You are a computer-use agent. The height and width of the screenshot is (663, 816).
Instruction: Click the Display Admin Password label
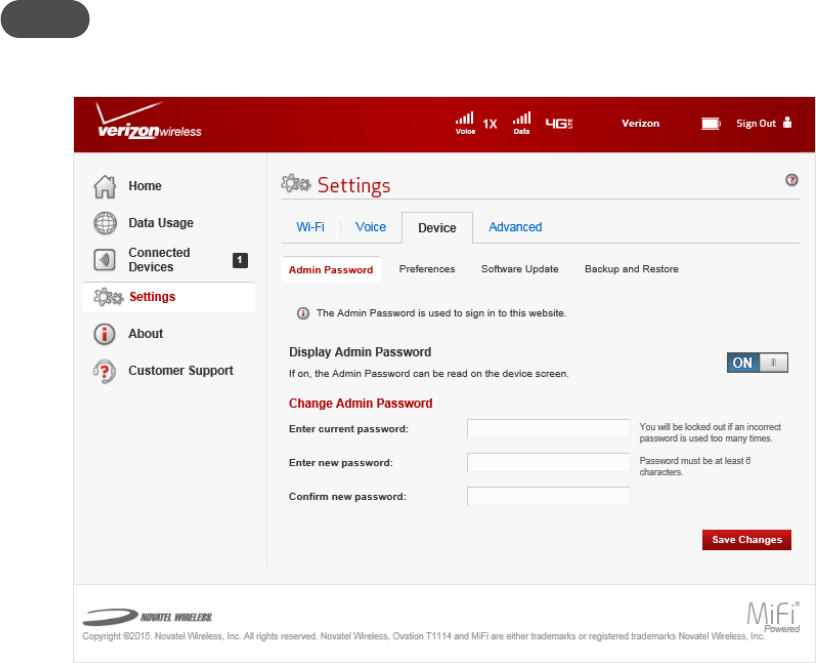pyautogui.click(x=360, y=352)
